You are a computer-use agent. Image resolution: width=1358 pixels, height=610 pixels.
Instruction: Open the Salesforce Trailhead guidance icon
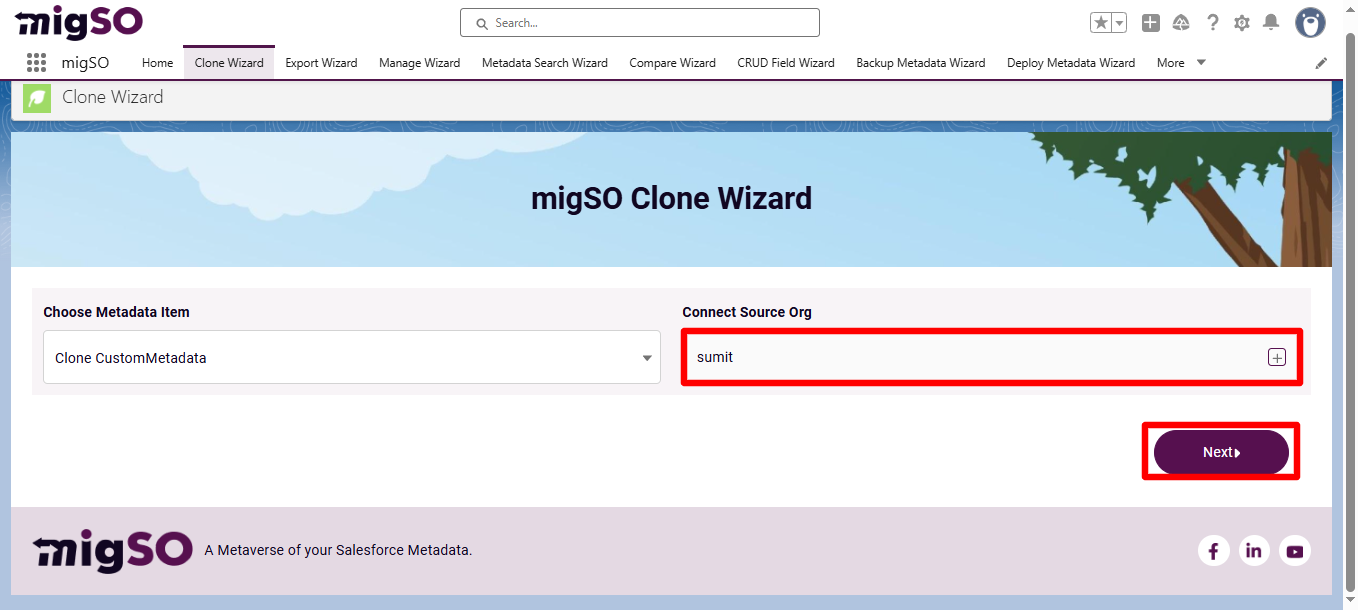(1181, 22)
